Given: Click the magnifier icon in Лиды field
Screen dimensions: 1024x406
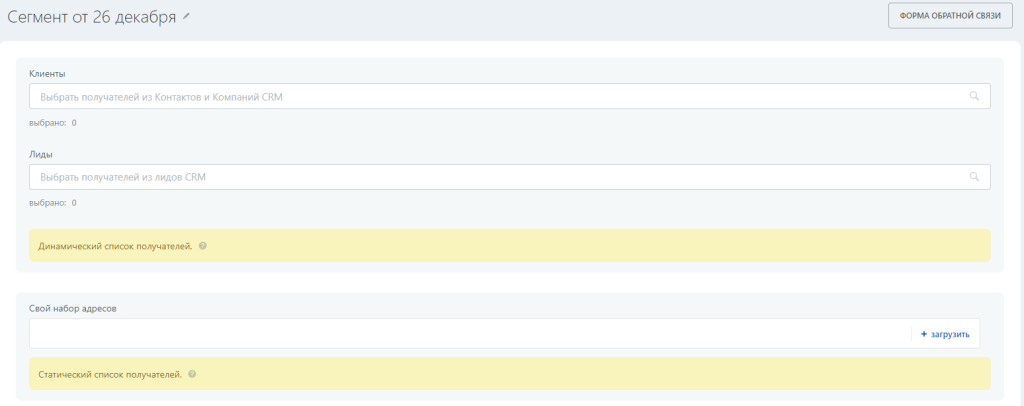Looking at the screenshot, I should pyautogui.click(x=974, y=176).
